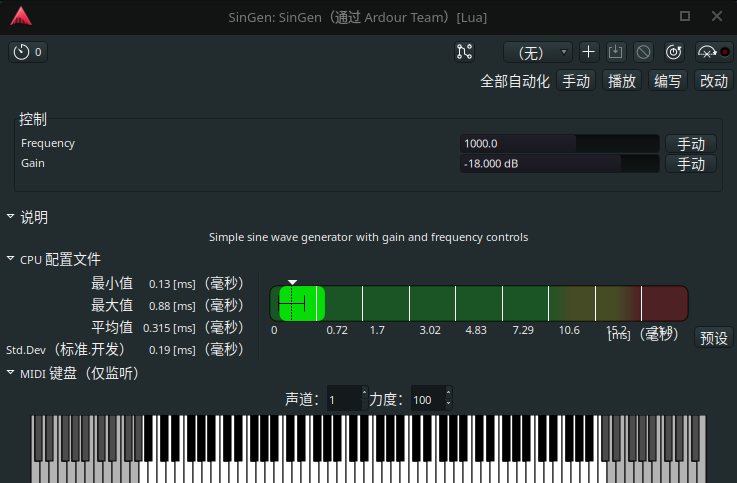737x483 pixels.
Task: Decrease the 力度 velocity value
Action: point(448,404)
